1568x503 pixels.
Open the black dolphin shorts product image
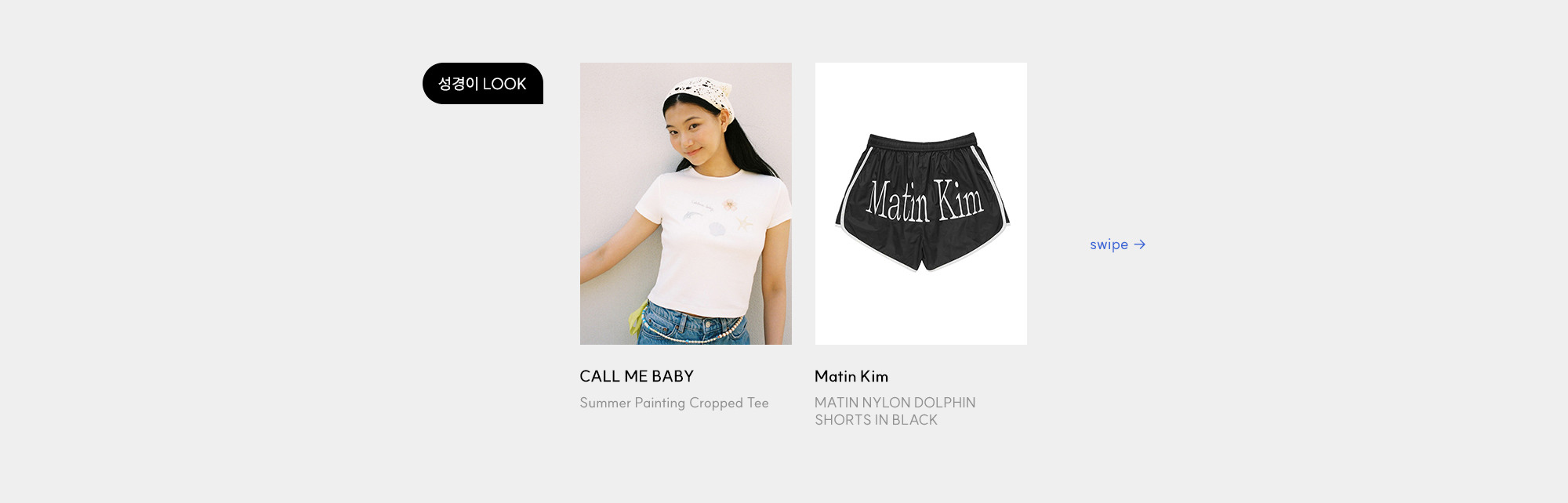pyautogui.click(x=921, y=204)
